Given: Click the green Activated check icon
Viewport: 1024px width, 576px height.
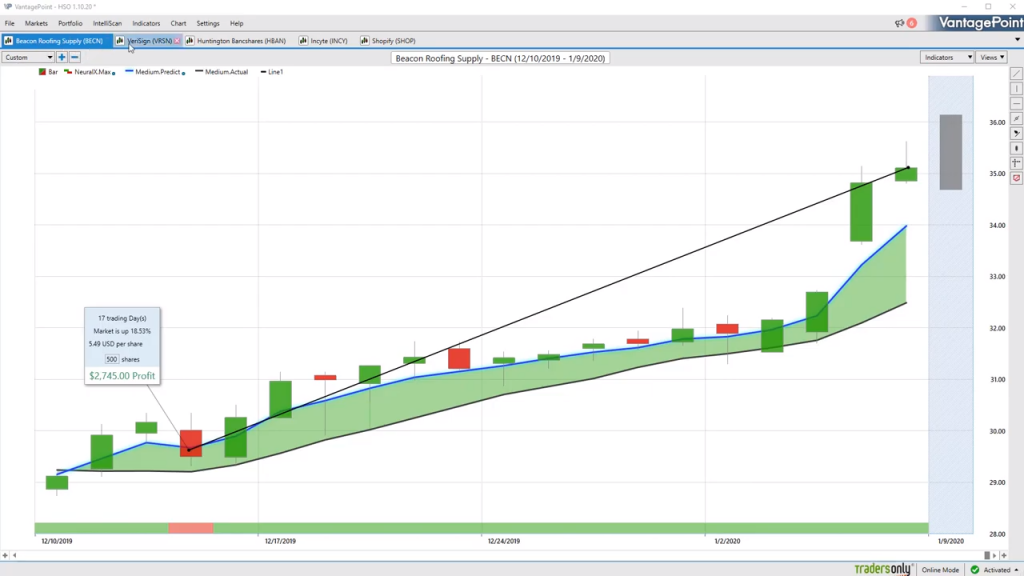Looking at the screenshot, I should tap(974, 570).
